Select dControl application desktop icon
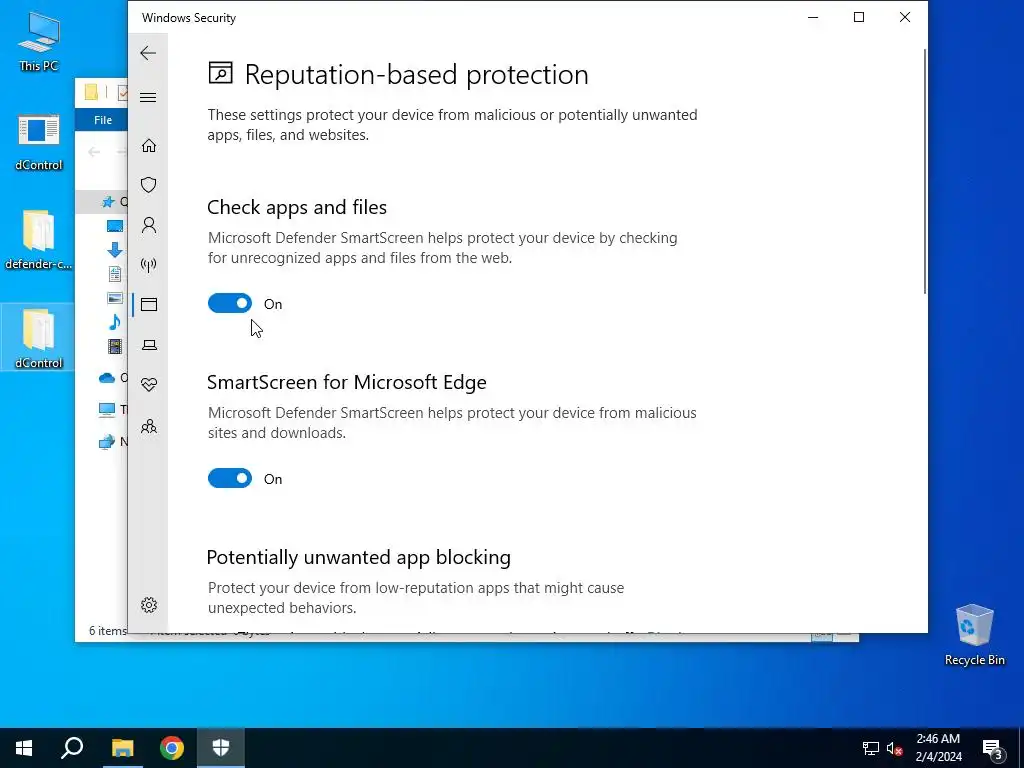Screen dimensions: 1024x768 tap(39, 142)
